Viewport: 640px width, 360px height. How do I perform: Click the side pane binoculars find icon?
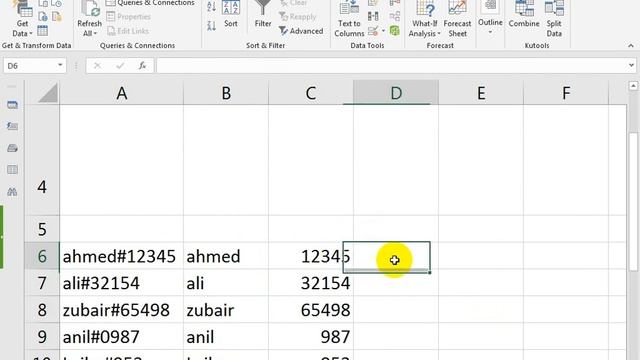tap(12, 191)
